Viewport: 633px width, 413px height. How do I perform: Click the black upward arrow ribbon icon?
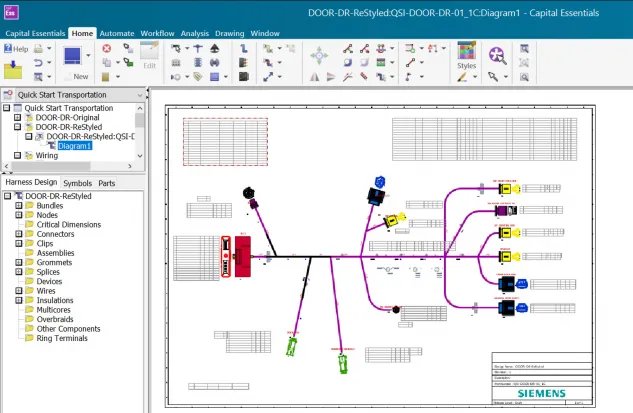[x=215, y=49]
